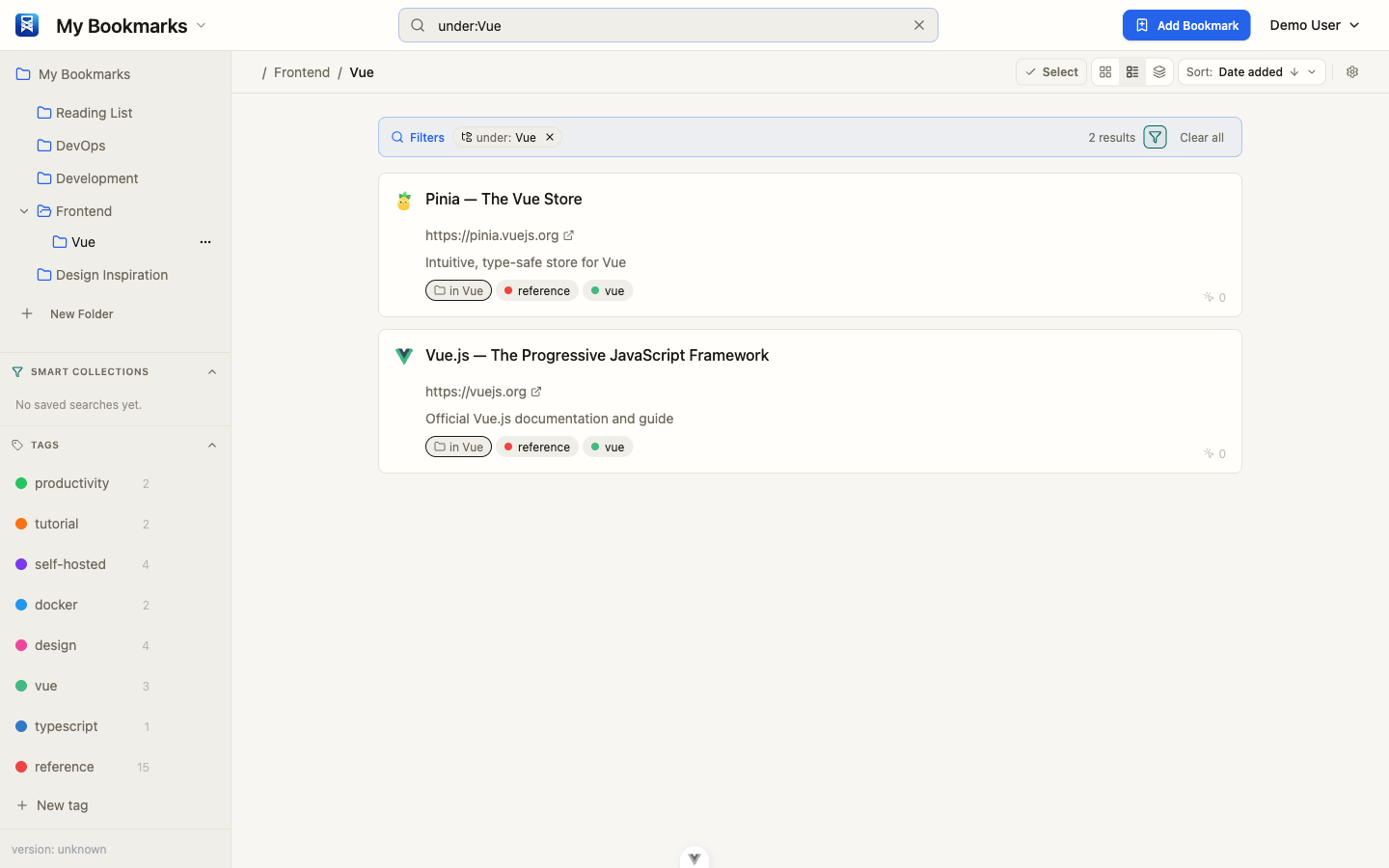The width and height of the screenshot is (1389, 868).
Task: Filter by the self-hosted tag
Action: [69, 564]
